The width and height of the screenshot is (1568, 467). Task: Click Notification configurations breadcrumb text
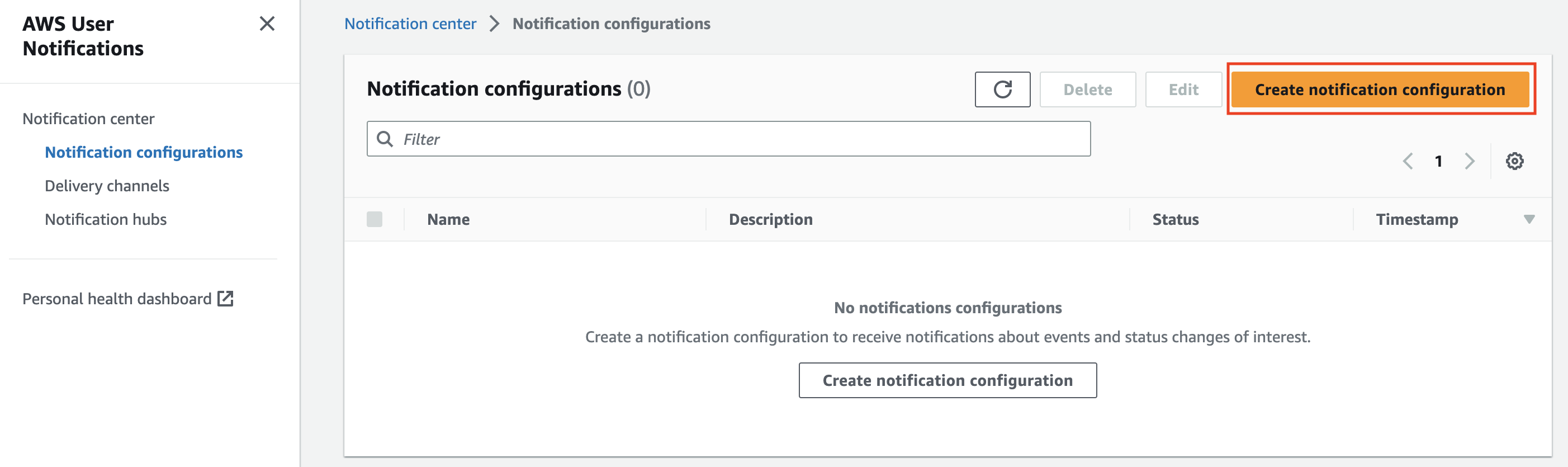[611, 23]
